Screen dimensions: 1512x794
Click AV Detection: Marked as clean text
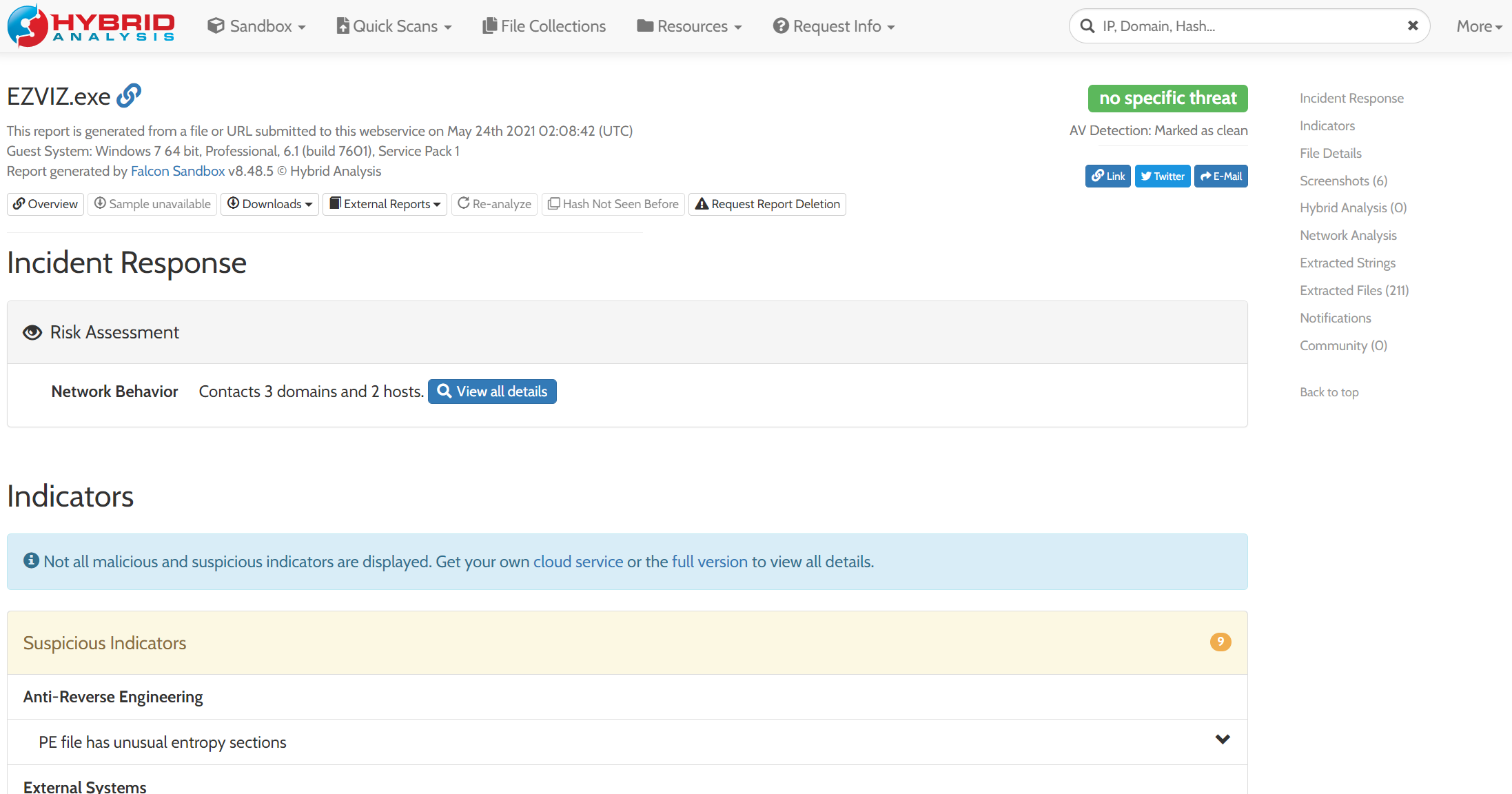1158,131
